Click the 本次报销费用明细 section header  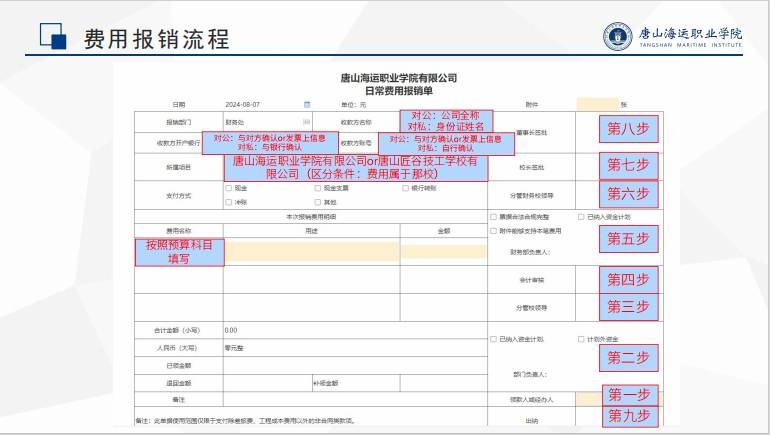pyautogui.click(x=311, y=217)
